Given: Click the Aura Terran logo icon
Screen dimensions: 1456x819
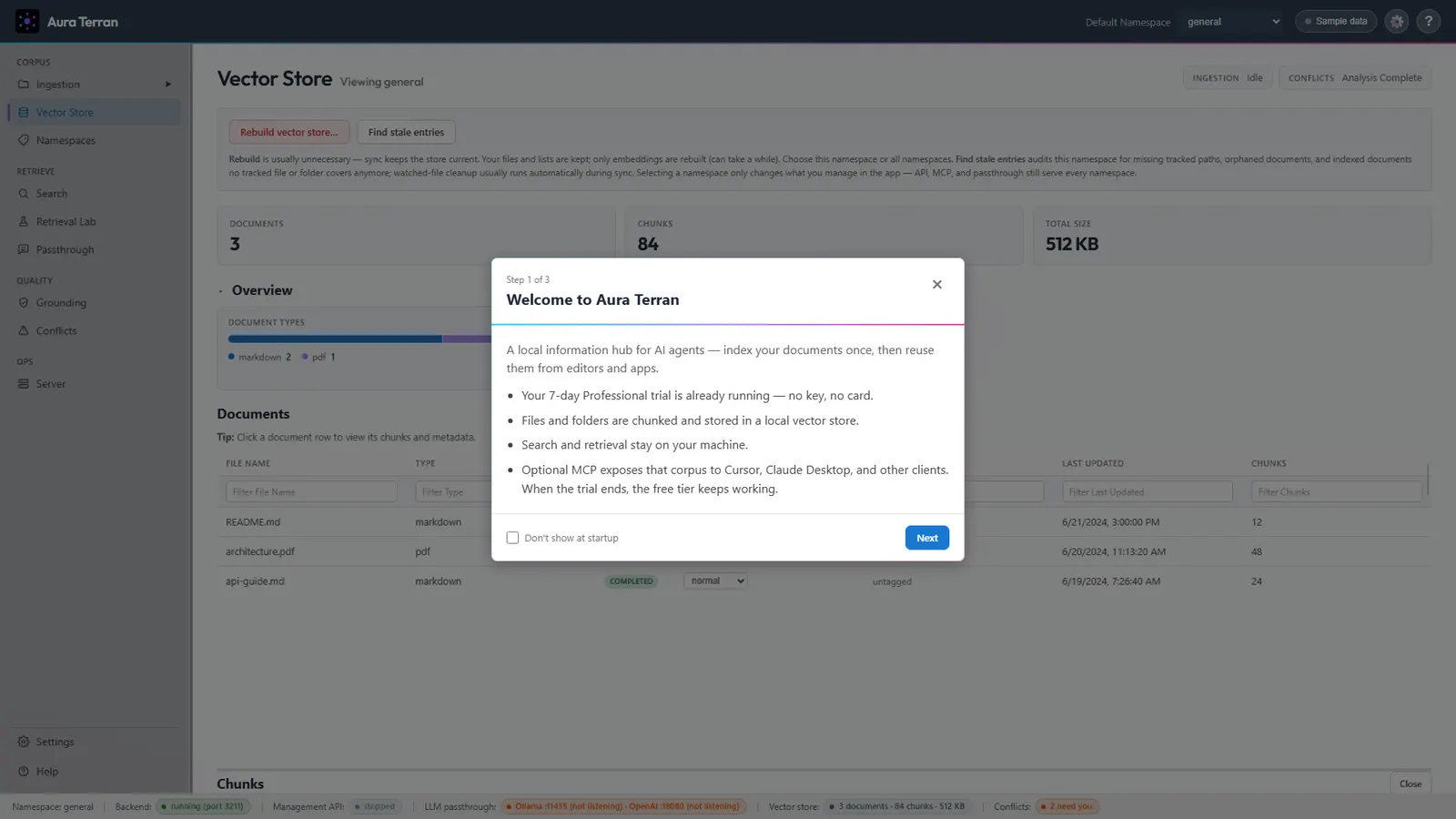Looking at the screenshot, I should (27, 21).
